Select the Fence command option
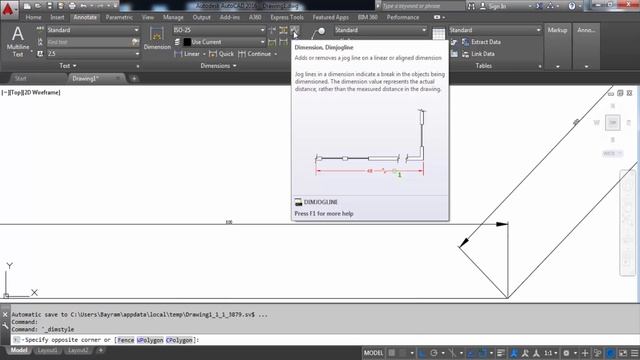640x360 pixels. (126, 340)
